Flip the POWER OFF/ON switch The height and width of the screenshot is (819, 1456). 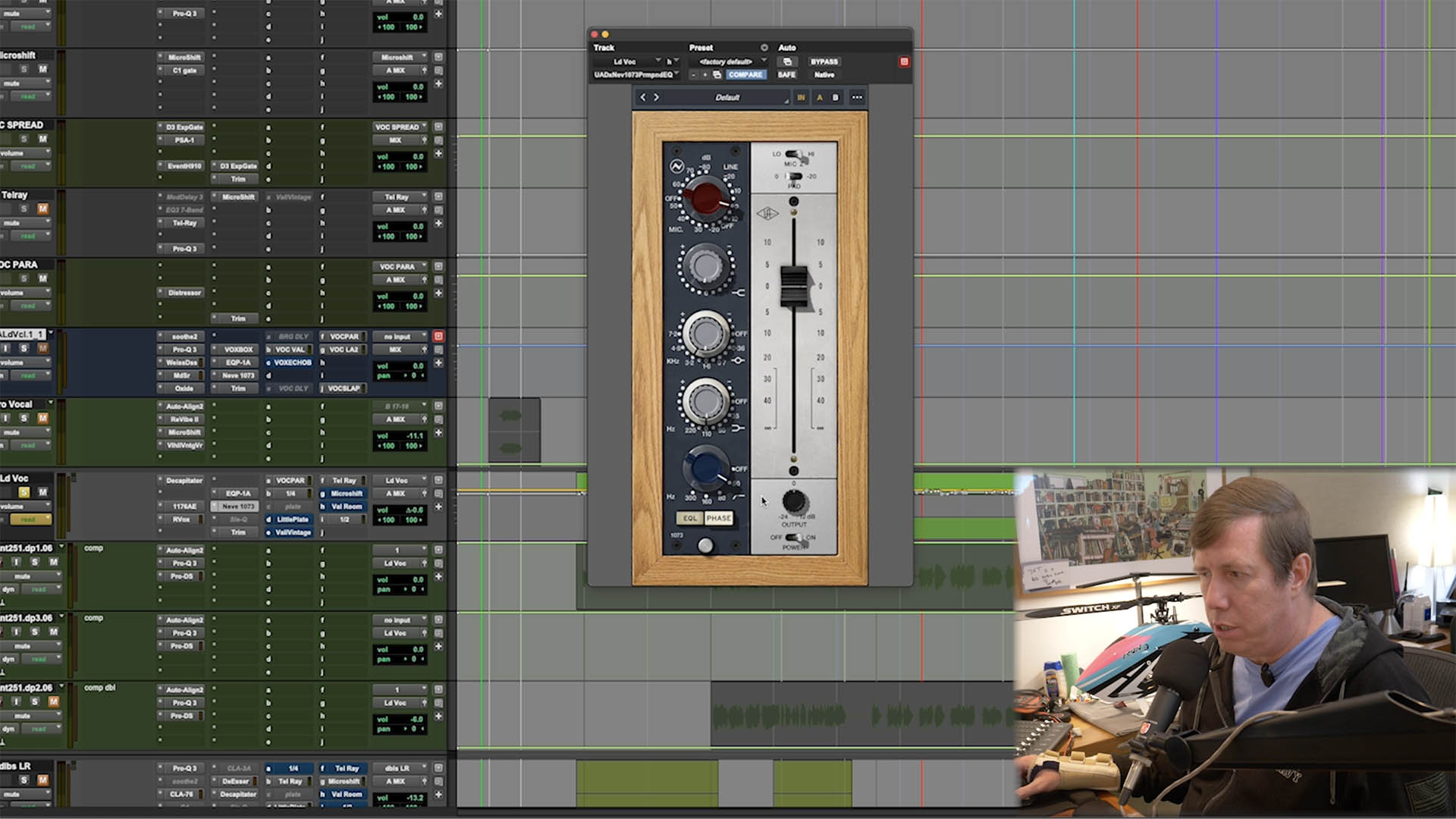coord(794,538)
